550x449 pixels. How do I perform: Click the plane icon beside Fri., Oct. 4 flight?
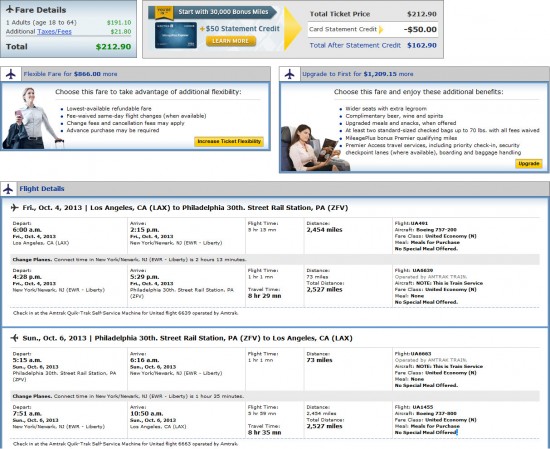14,208
